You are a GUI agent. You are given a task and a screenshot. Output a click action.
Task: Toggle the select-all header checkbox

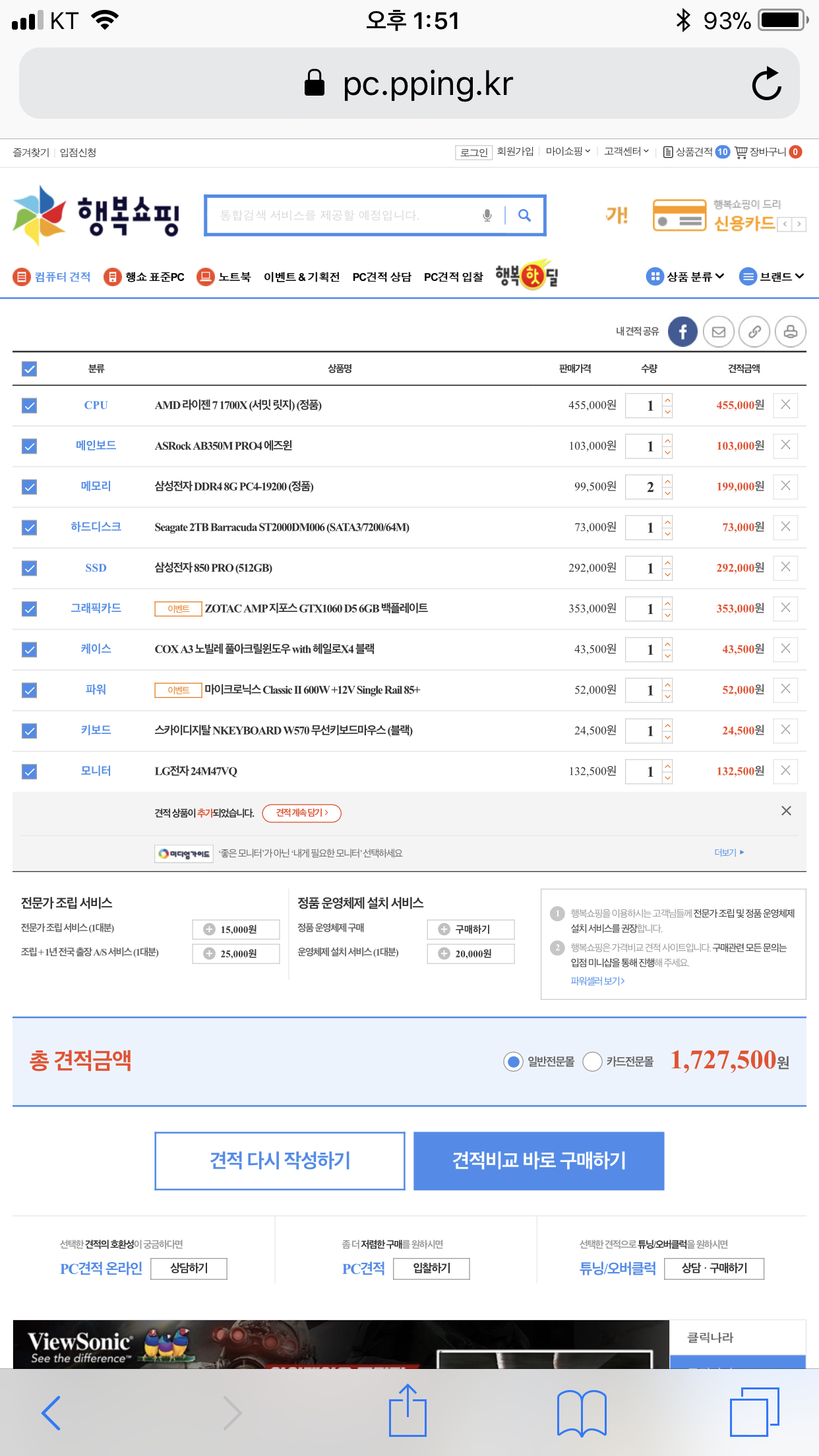29,369
